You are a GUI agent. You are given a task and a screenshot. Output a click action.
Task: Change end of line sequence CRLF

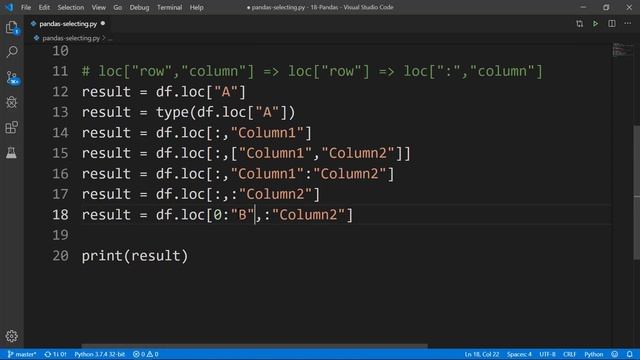pyautogui.click(x=569, y=354)
